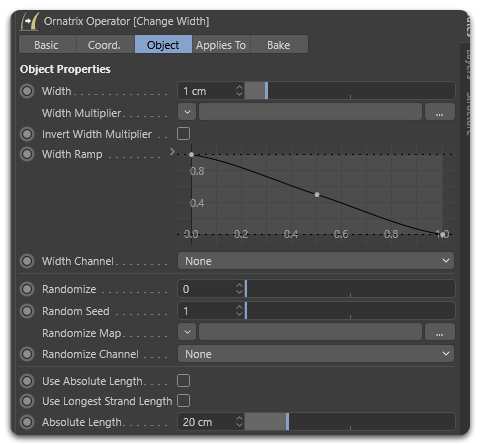Toggle the Absolute Length animation dot
This screenshot has width=480, height=445.
point(27,422)
